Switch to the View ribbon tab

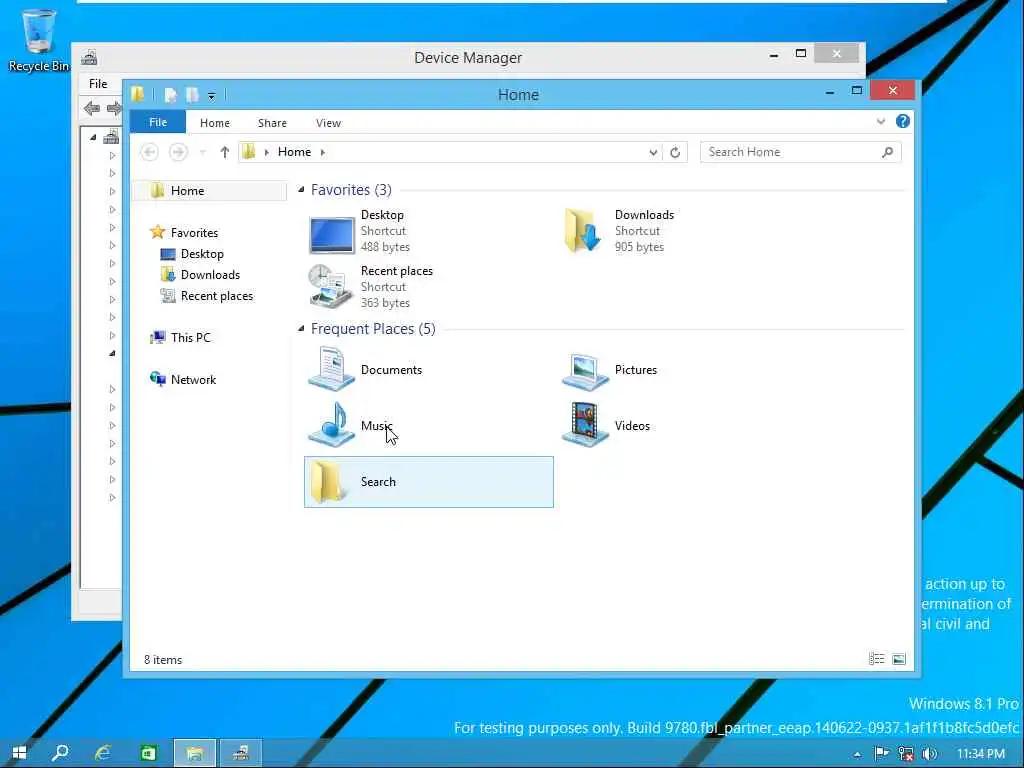328,123
